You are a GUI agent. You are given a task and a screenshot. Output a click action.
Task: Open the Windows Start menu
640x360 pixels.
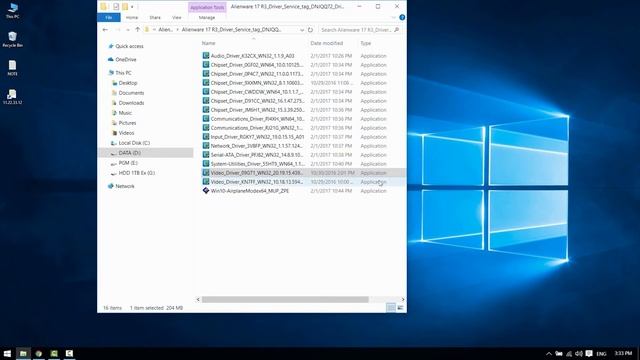(x=7, y=353)
